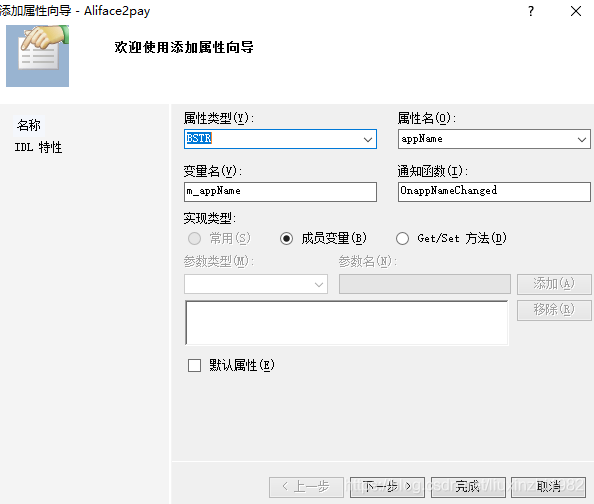Click the 属性类型(Y) label
594x504 pixels.
[x=219, y=118]
